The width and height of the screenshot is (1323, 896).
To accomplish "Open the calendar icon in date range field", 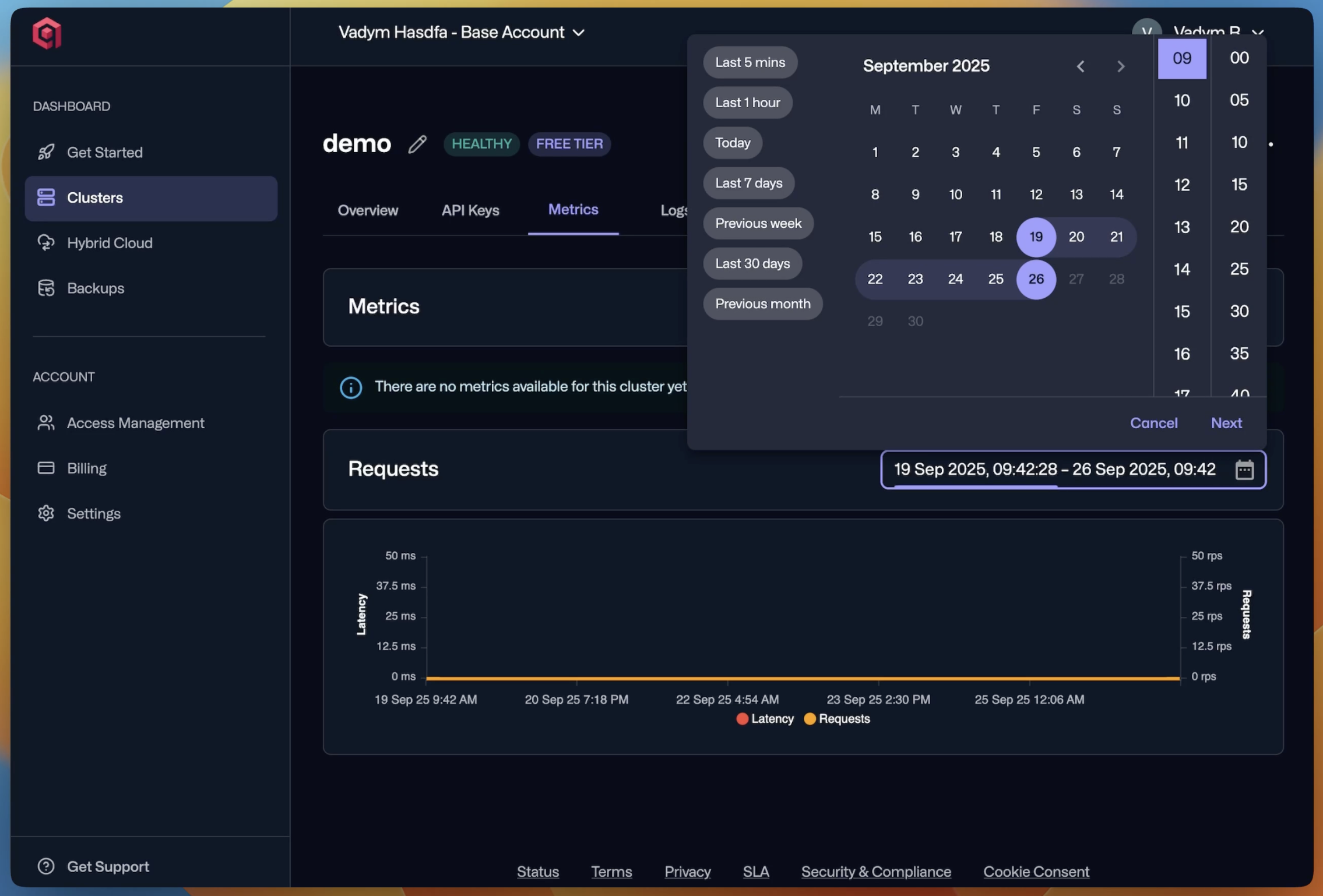I will pos(1244,470).
